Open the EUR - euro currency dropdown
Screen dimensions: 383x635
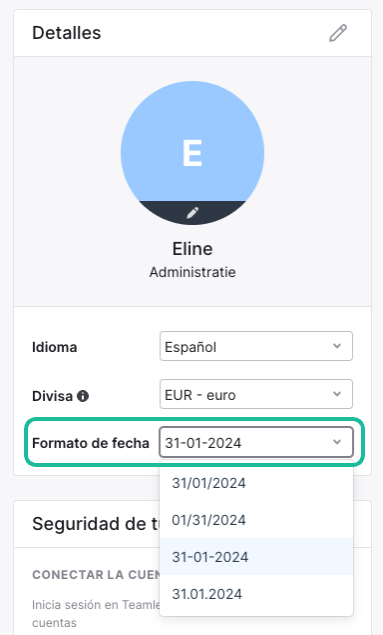256,394
